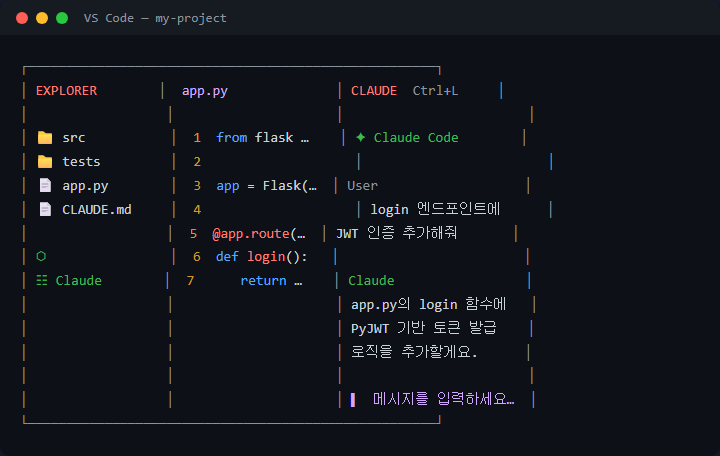This screenshot has height=456, width=720.
Task: Click line number 1 in the editor
Action: (x=197, y=137)
